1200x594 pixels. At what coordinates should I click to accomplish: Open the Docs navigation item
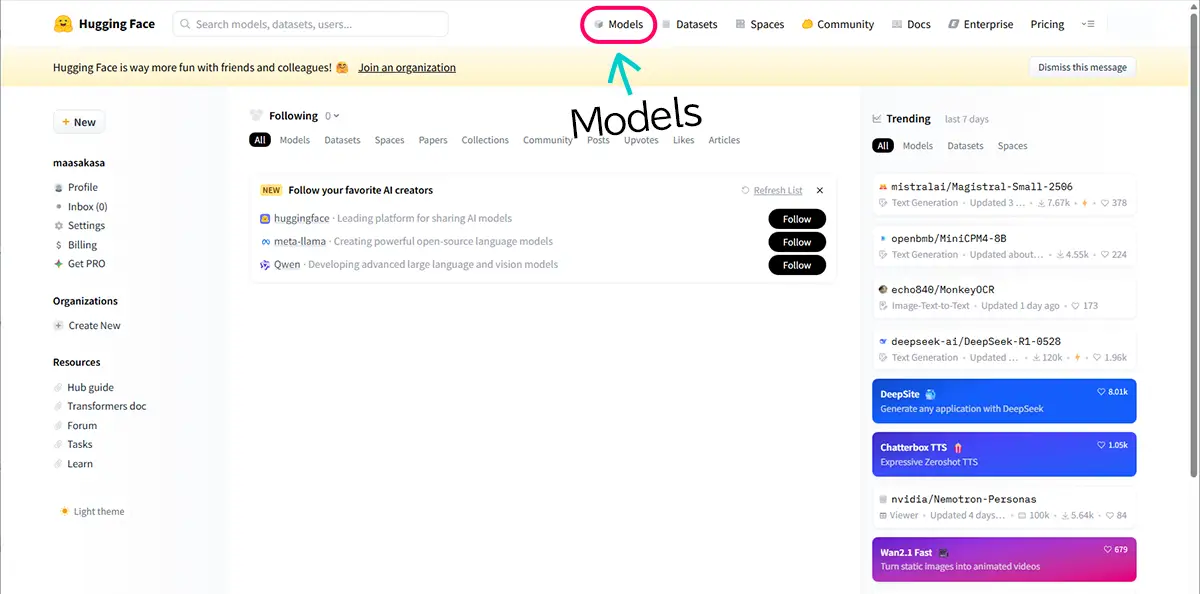(911, 24)
